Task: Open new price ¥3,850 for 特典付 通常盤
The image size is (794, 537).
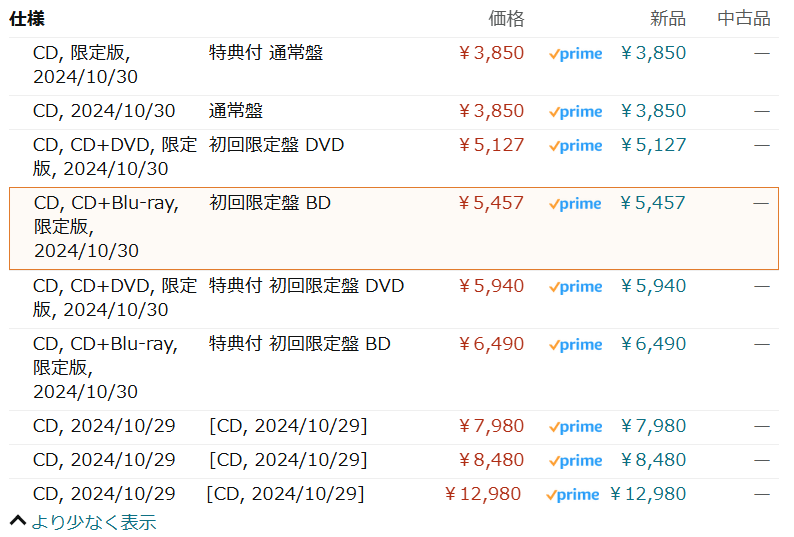Action: point(653,53)
